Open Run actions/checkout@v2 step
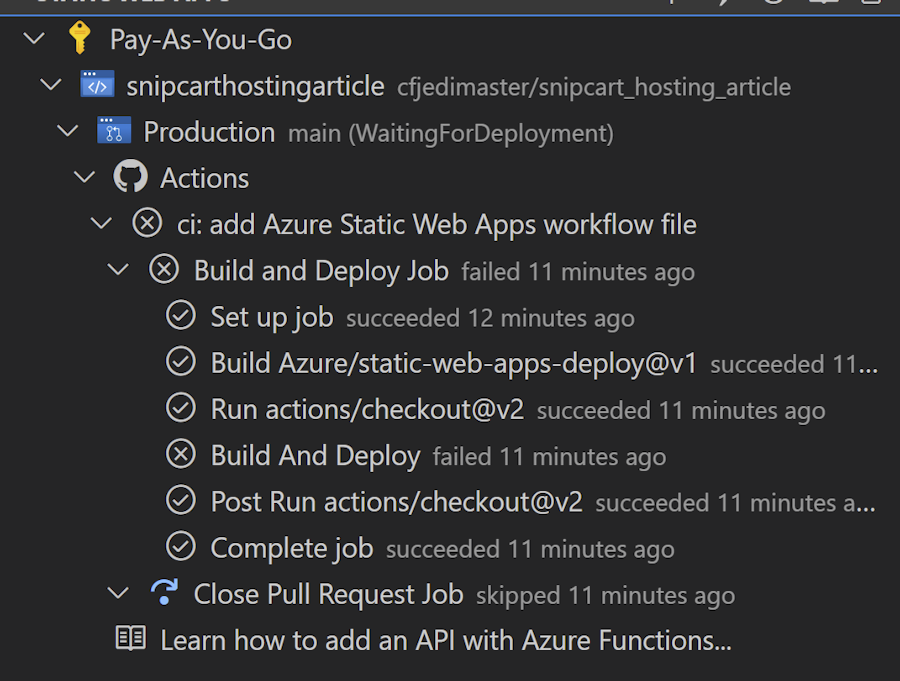Screen dimensions: 900x681 (x=367, y=409)
